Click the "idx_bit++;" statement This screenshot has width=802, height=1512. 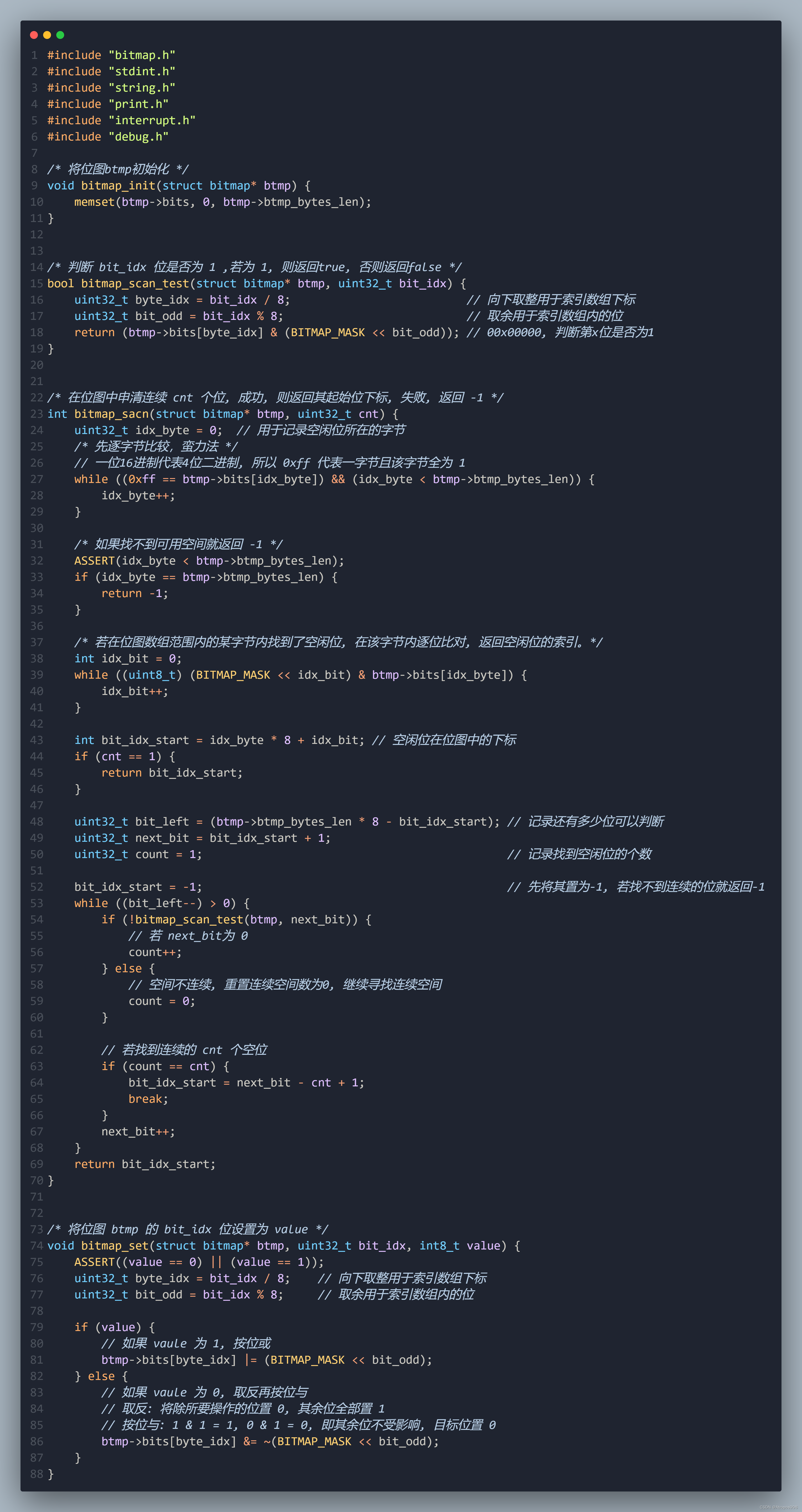[x=134, y=692]
